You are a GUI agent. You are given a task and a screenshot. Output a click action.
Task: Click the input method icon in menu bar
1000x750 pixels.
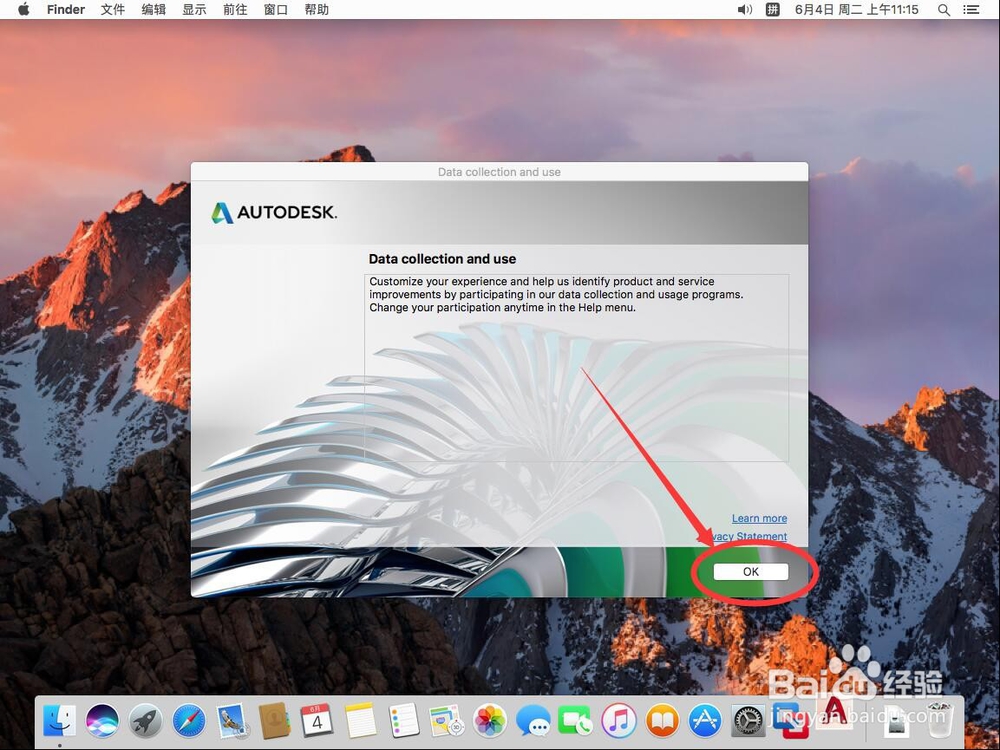(x=772, y=10)
